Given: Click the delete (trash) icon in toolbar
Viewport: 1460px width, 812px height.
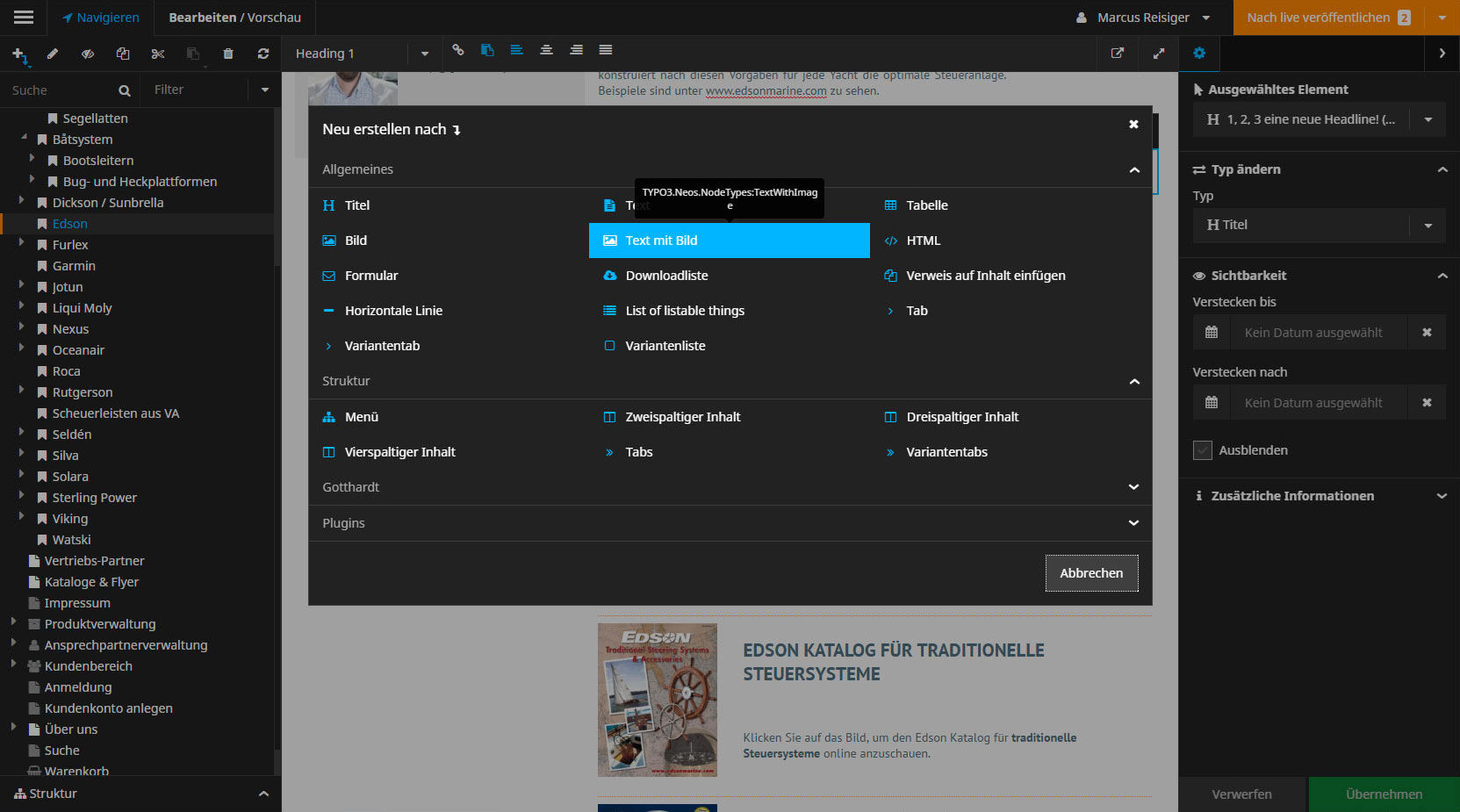Looking at the screenshot, I should [x=228, y=54].
